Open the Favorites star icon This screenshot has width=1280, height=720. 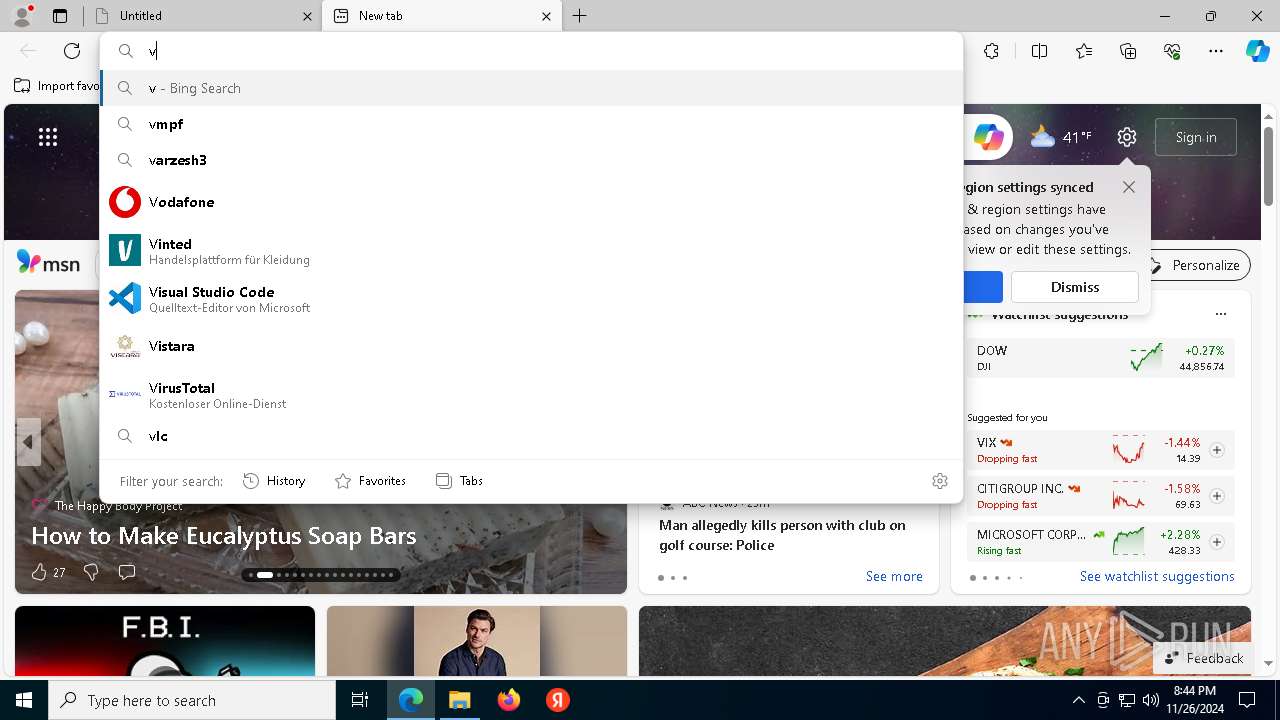(1084, 51)
